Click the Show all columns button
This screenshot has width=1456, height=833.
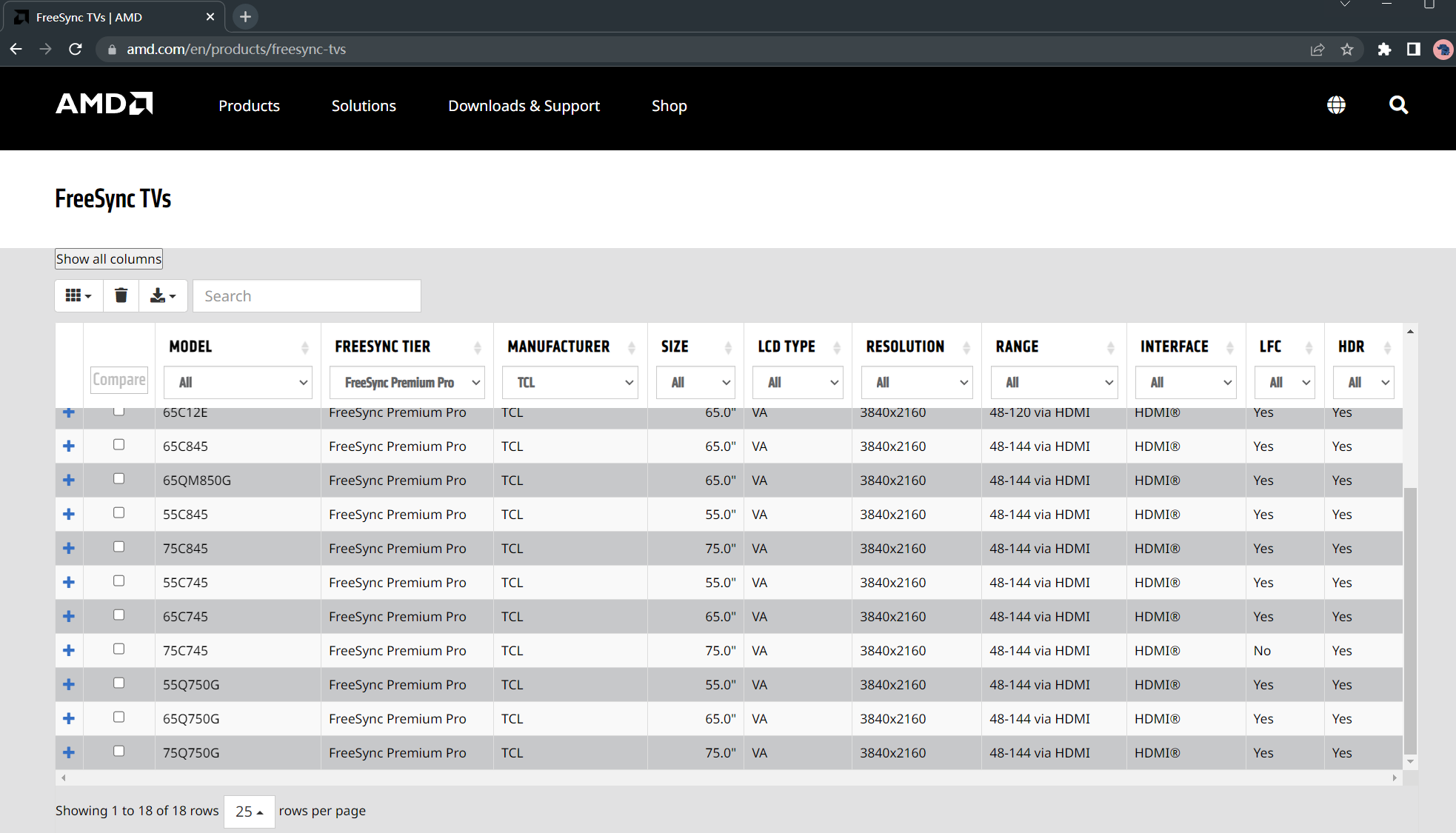pos(109,258)
